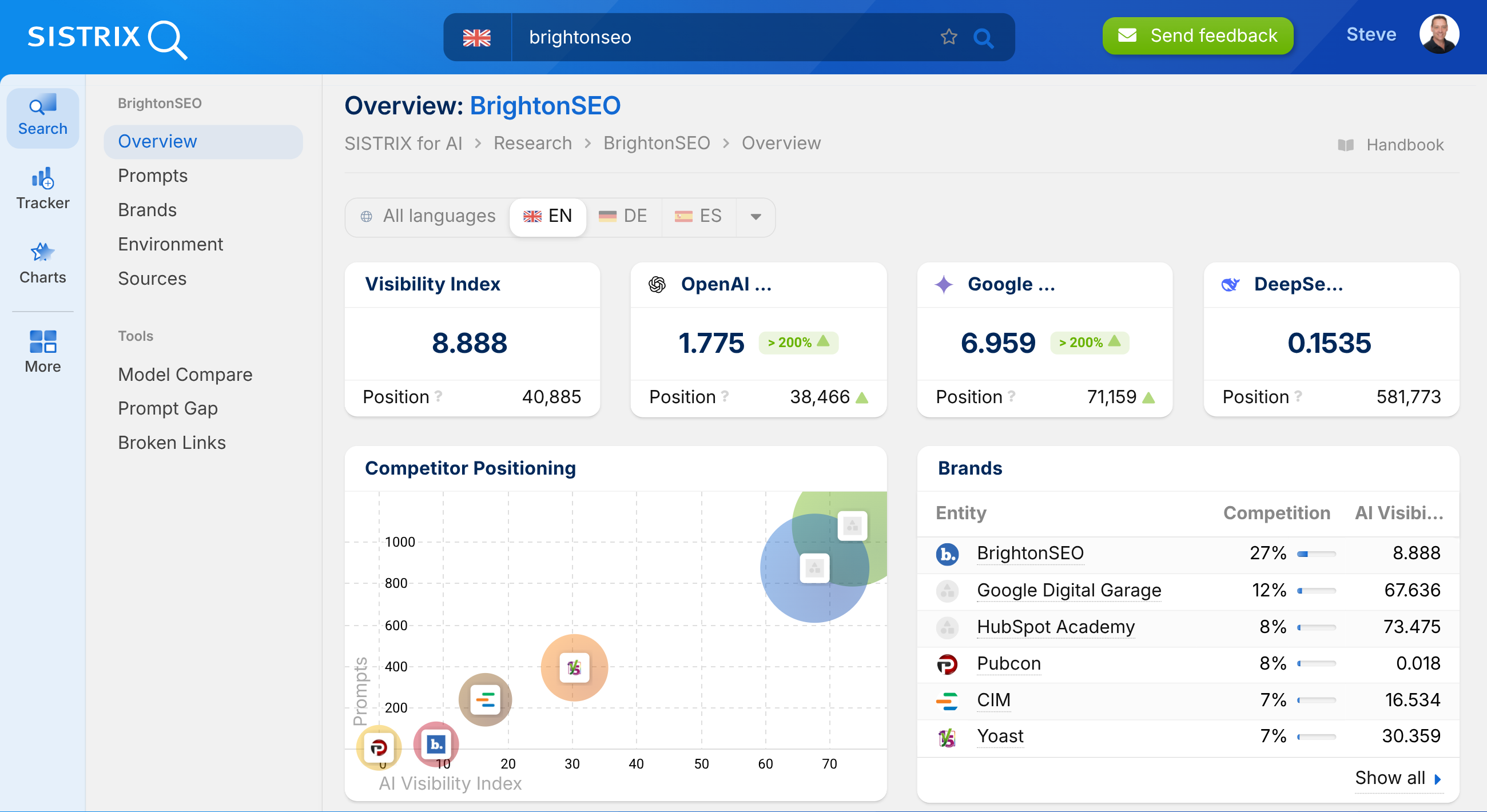Image resolution: width=1487 pixels, height=812 pixels.
Task: Expand the language filter dropdown arrow
Action: coord(756,217)
